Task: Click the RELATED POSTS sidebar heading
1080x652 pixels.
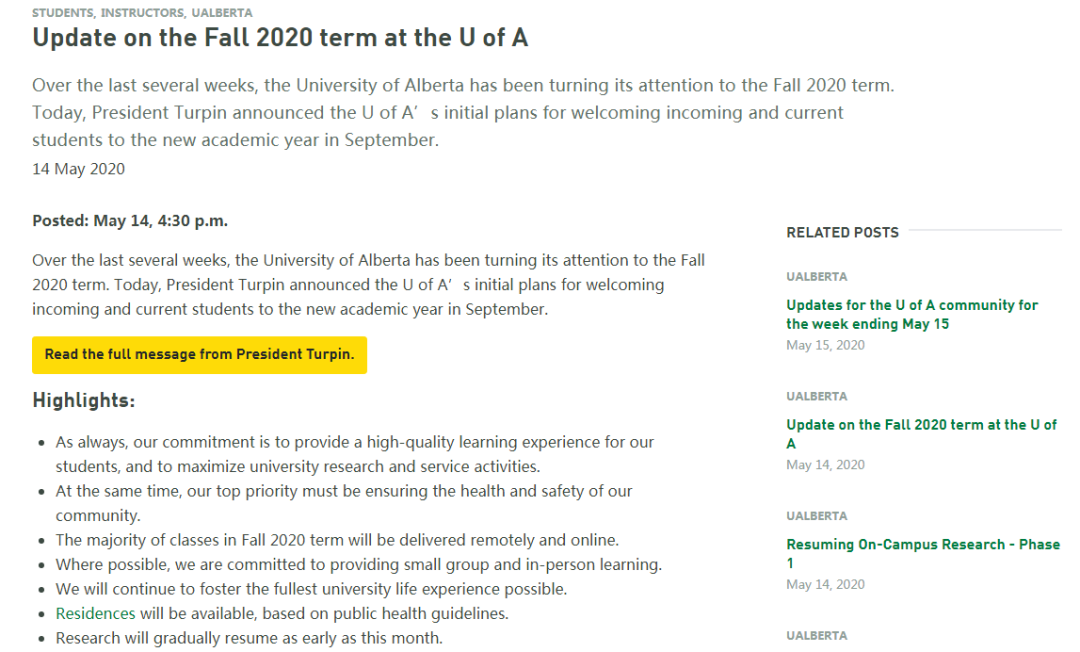Action: coord(842,233)
